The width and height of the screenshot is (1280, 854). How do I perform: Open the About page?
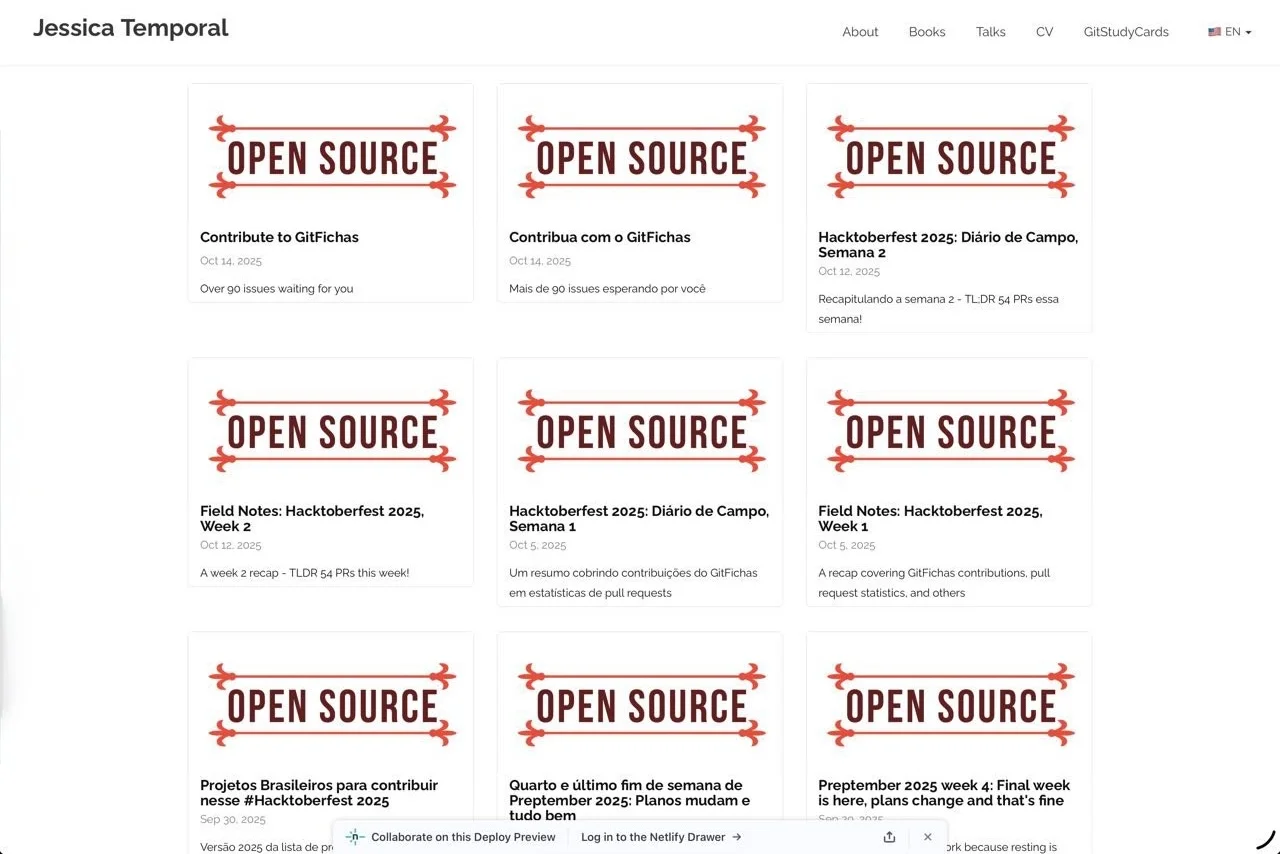(x=860, y=31)
